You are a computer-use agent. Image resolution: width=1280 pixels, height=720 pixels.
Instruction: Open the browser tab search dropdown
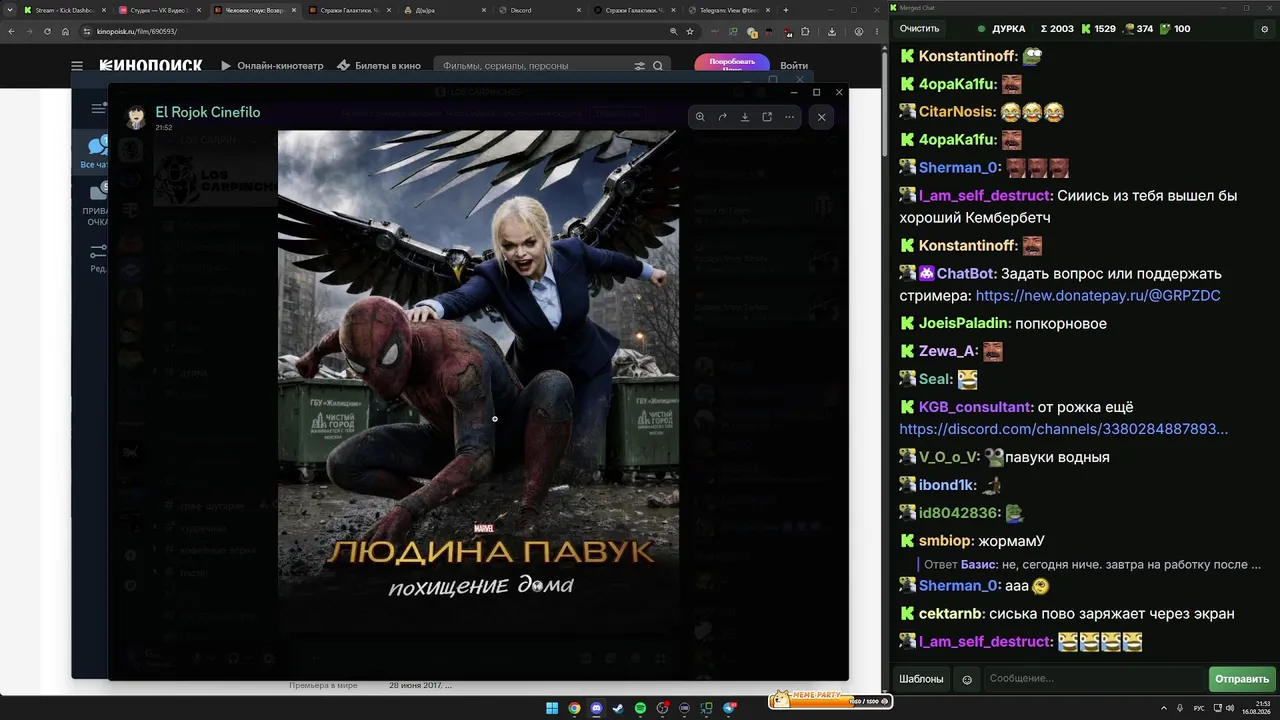[x=9, y=10]
